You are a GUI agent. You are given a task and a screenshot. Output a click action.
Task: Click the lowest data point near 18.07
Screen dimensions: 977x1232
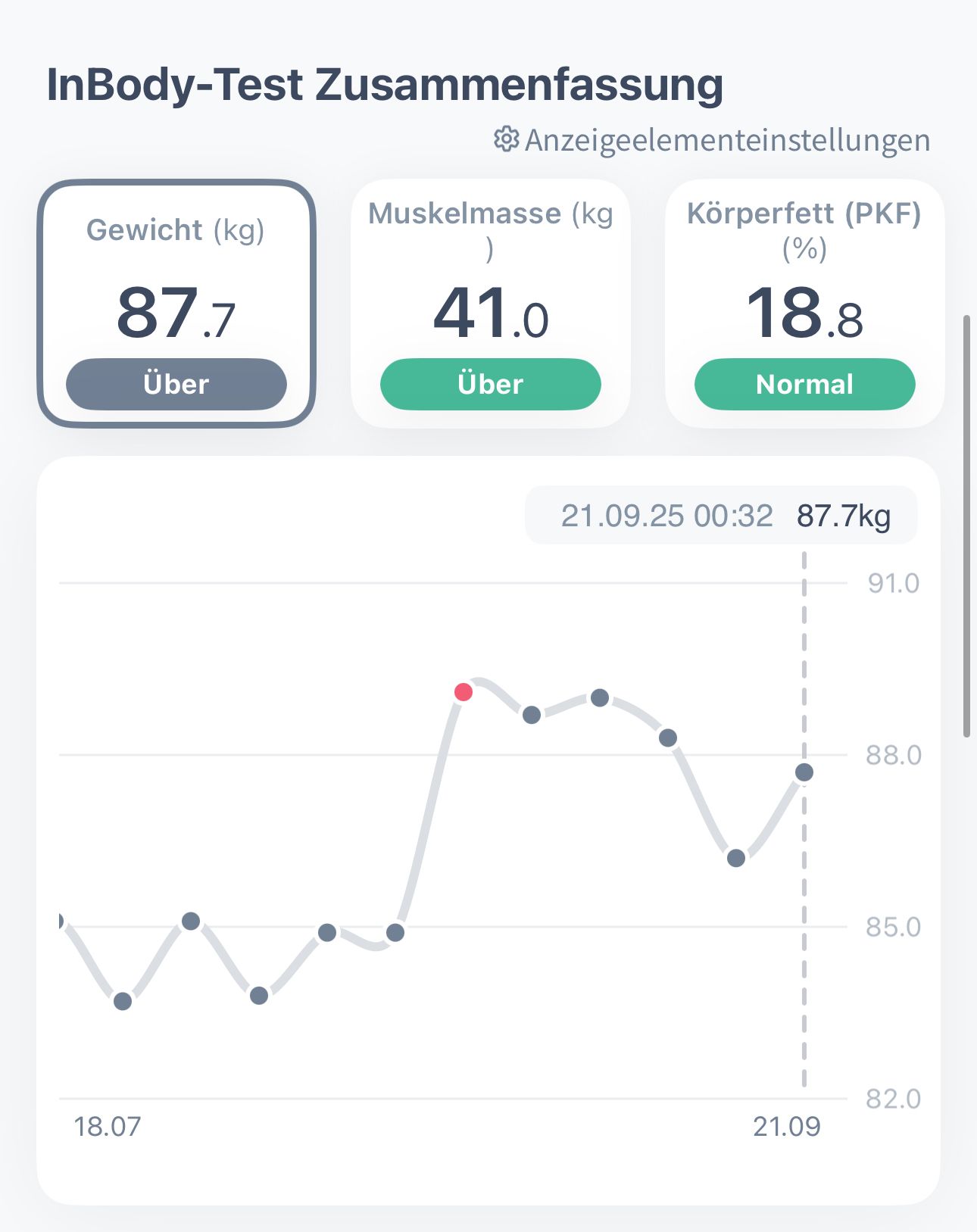coord(123,1001)
